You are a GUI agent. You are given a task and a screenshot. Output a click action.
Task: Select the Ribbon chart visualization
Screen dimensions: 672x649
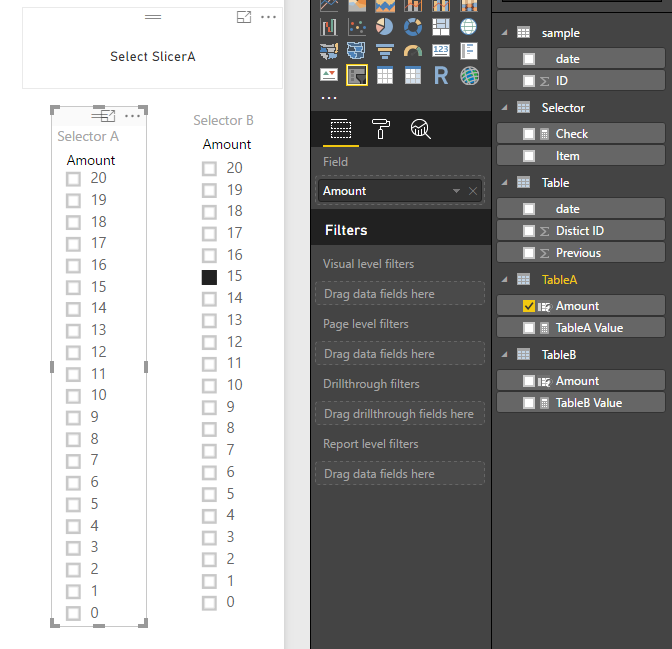click(x=468, y=5)
